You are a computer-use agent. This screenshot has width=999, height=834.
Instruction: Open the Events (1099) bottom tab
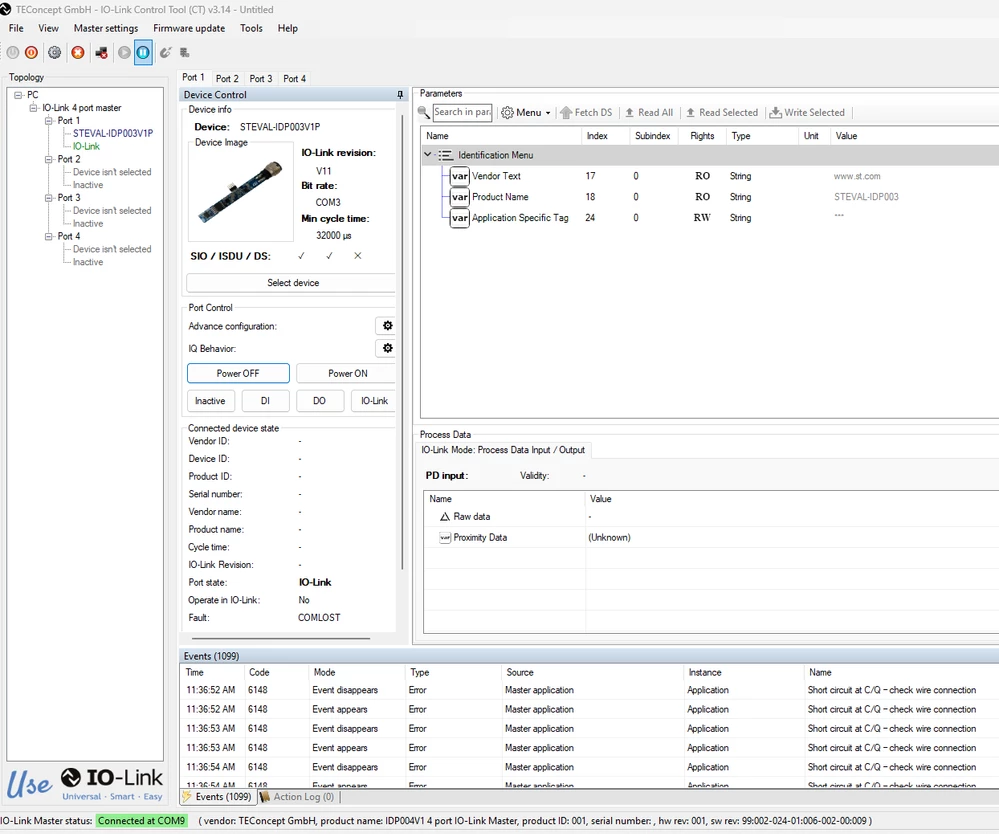click(217, 796)
